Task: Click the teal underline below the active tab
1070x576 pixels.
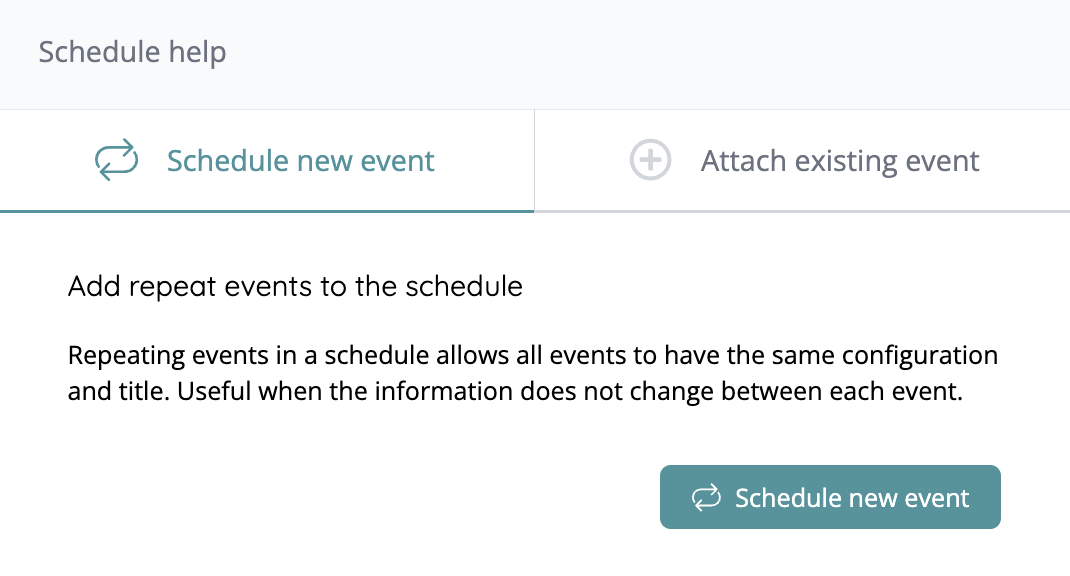Action: [x=267, y=211]
